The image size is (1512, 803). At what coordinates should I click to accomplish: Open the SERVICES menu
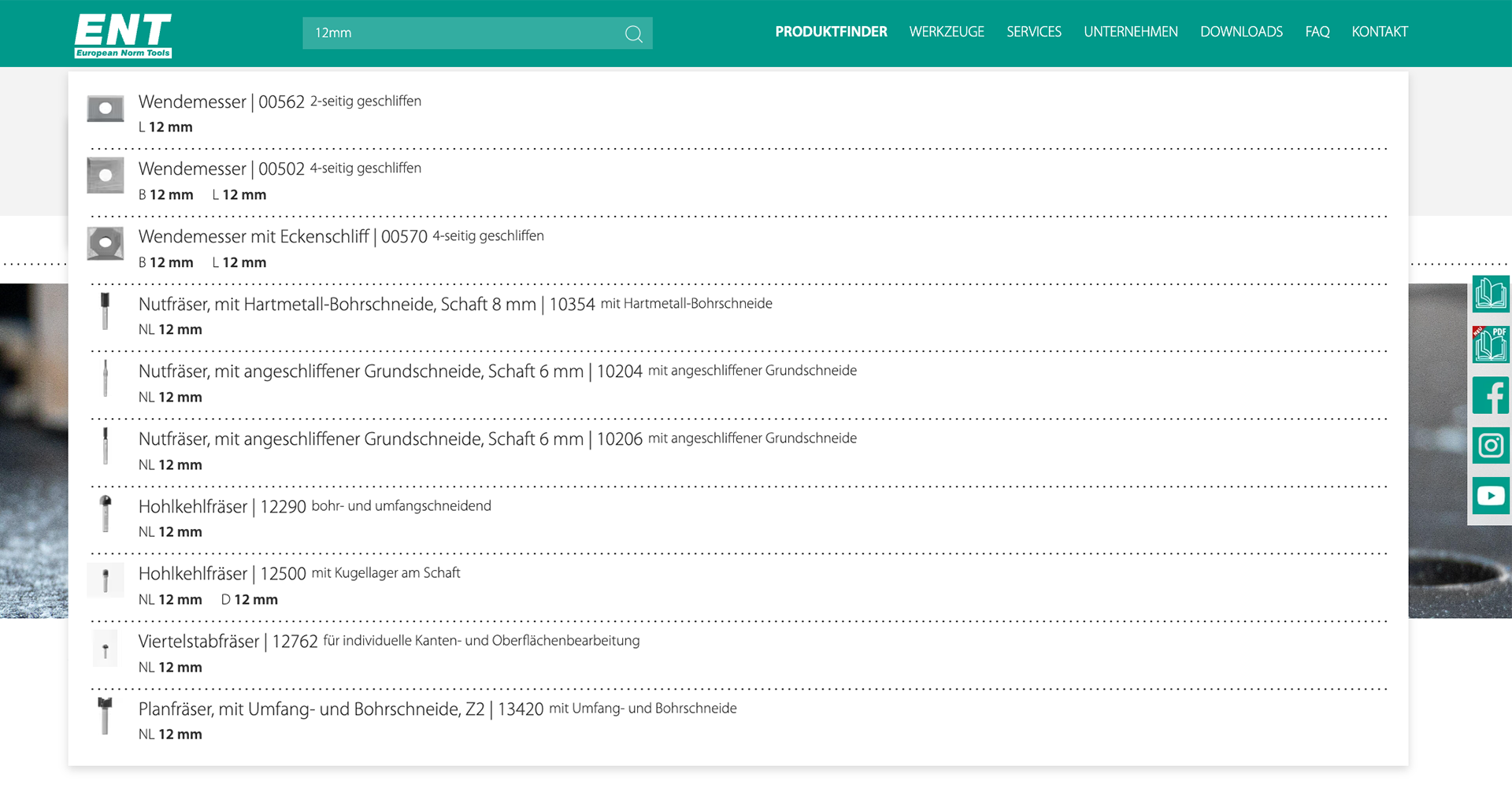click(1034, 32)
